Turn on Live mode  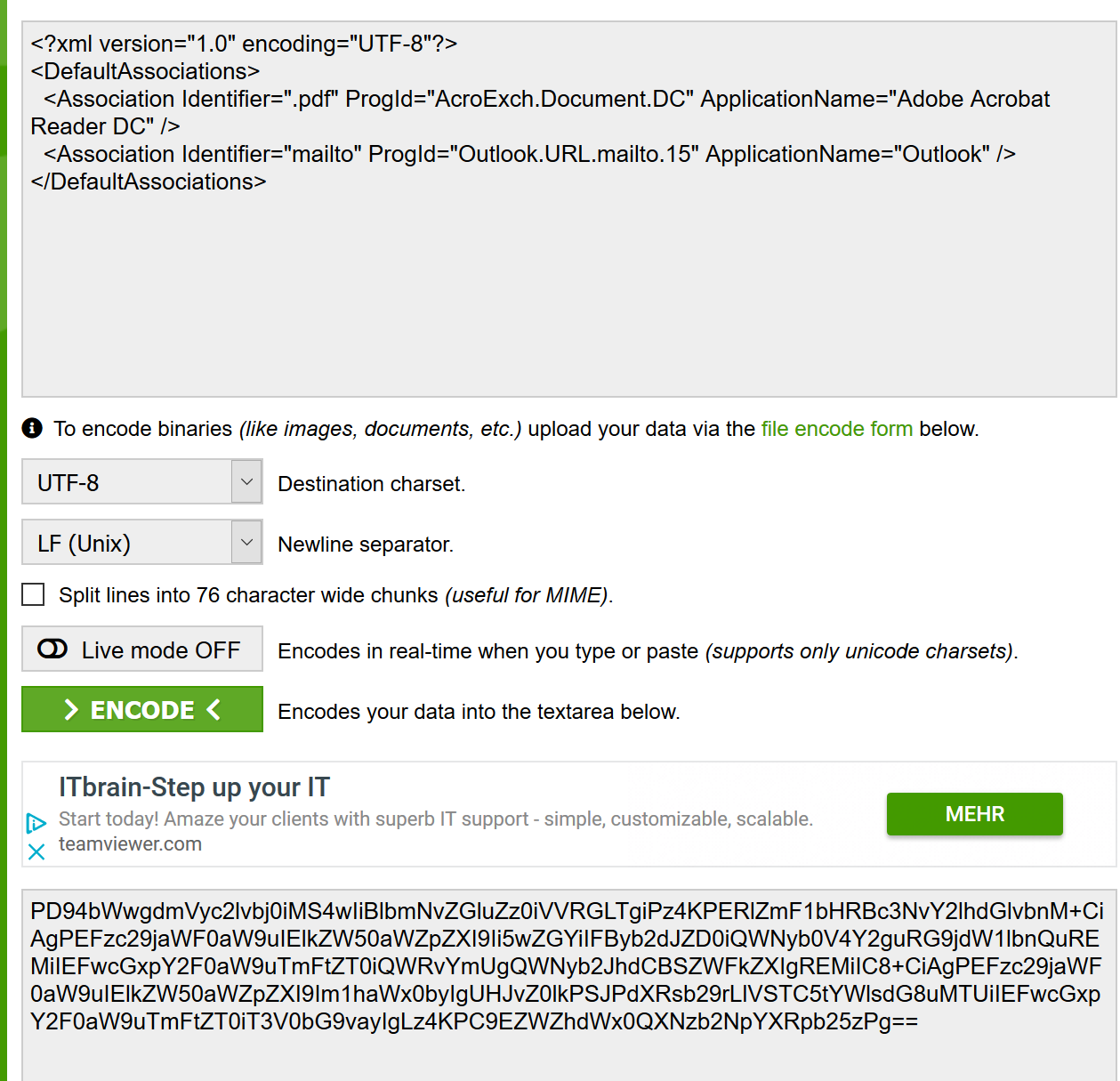pos(142,649)
